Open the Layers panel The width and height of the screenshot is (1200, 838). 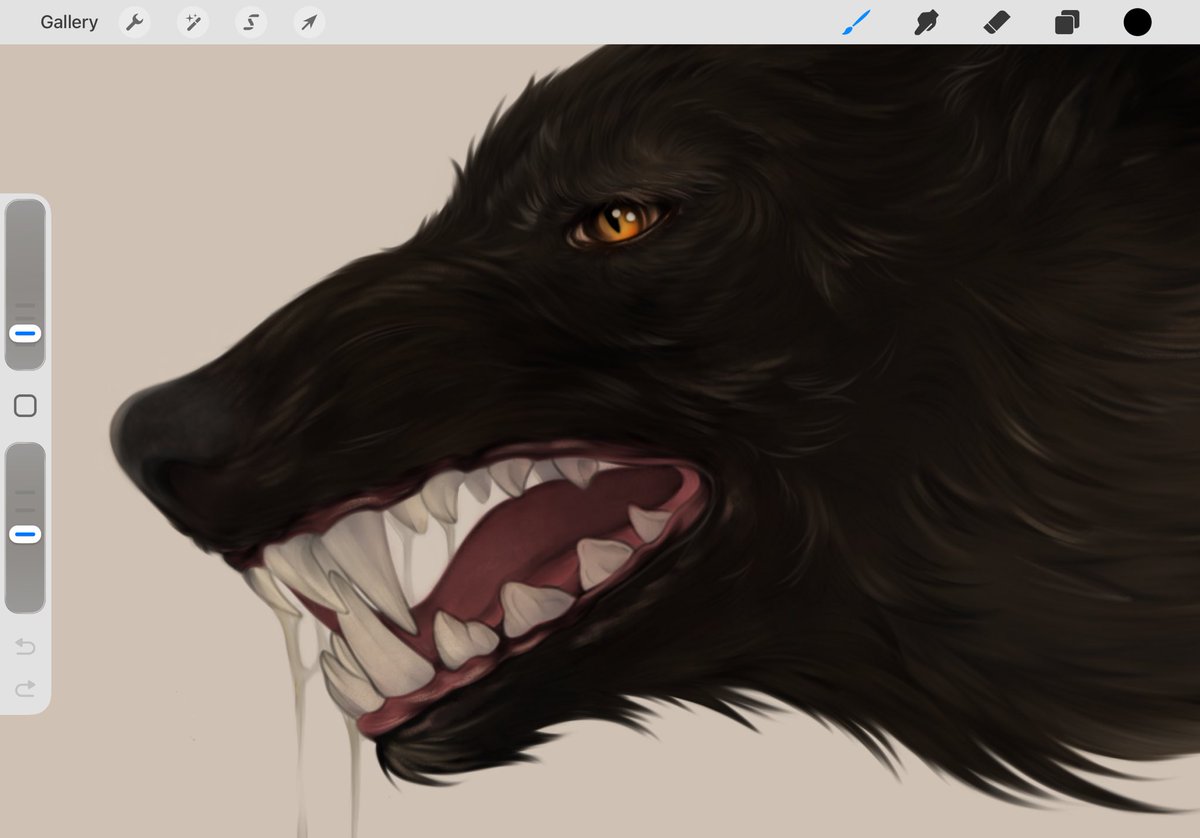click(1067, 22)
